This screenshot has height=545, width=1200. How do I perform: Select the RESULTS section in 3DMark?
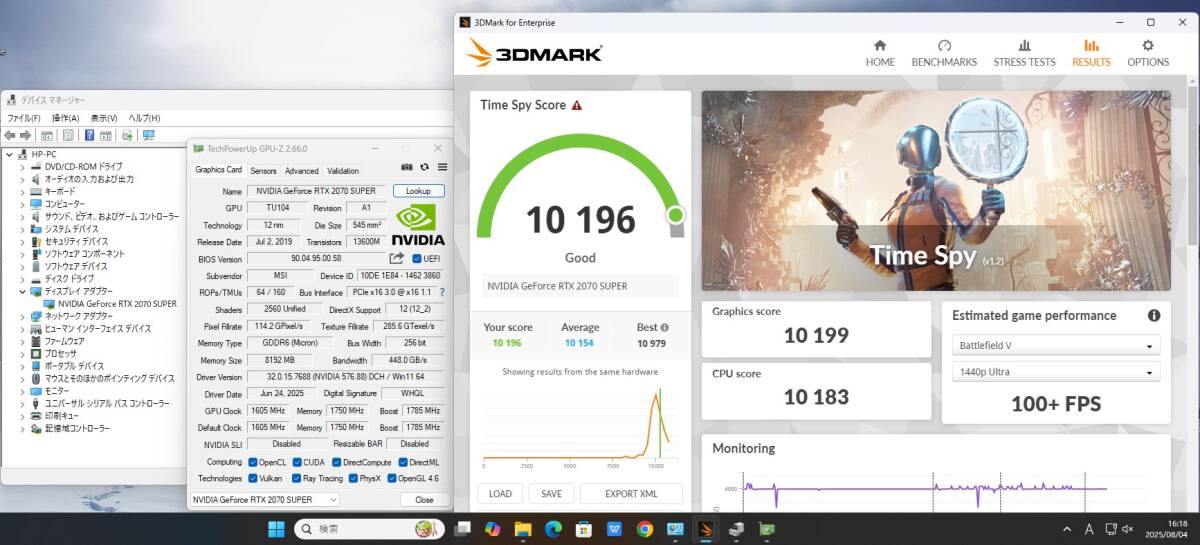coord(1091,53)
